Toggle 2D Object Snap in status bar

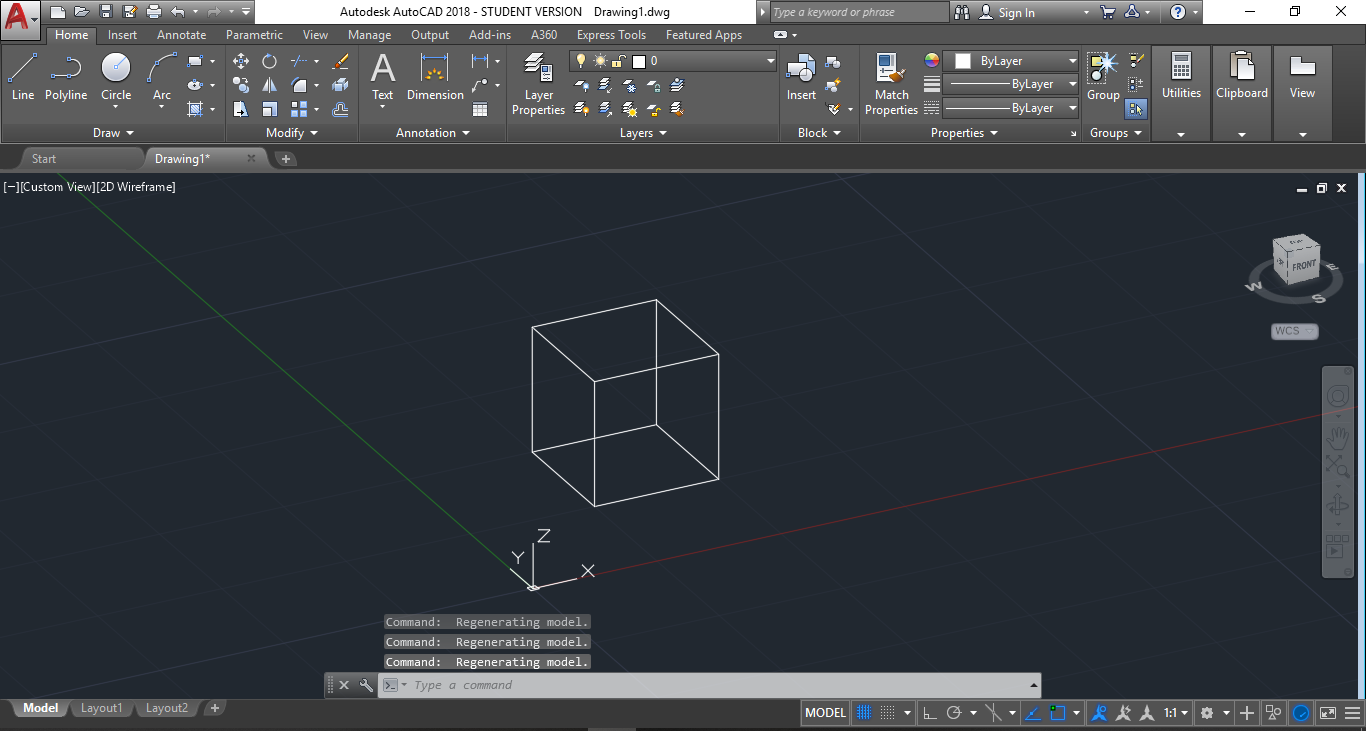coord(1058,713)
